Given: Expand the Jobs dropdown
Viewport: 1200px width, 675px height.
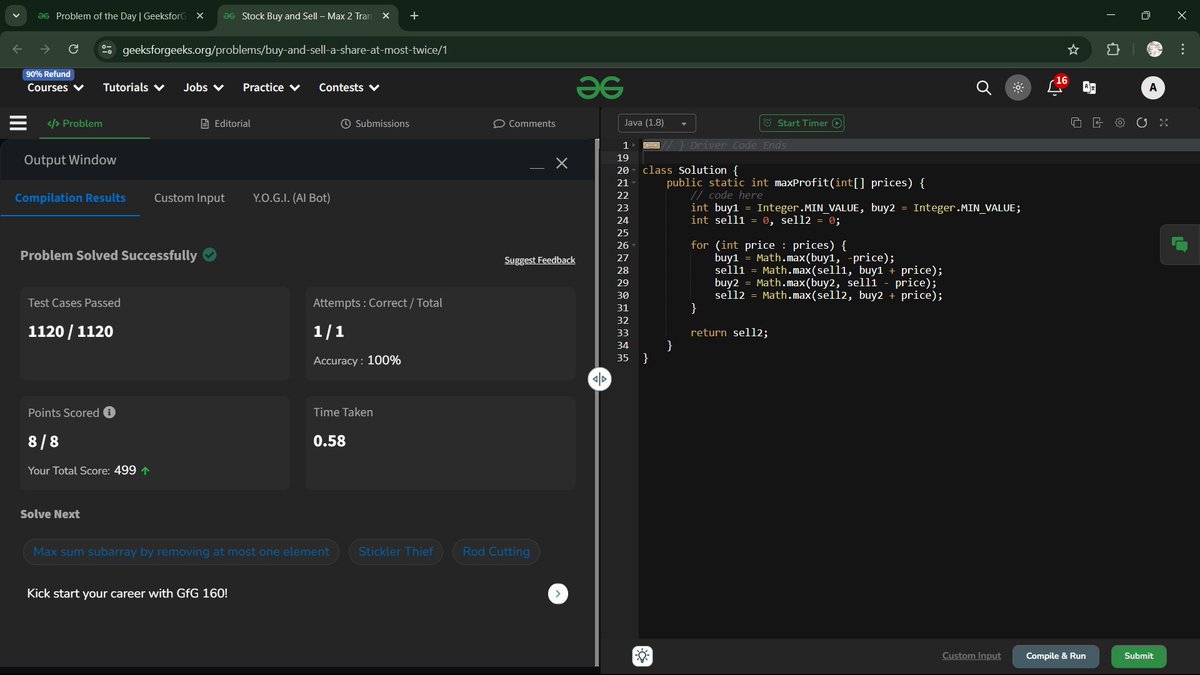Looking at the screenshot, I should (203, 88).
